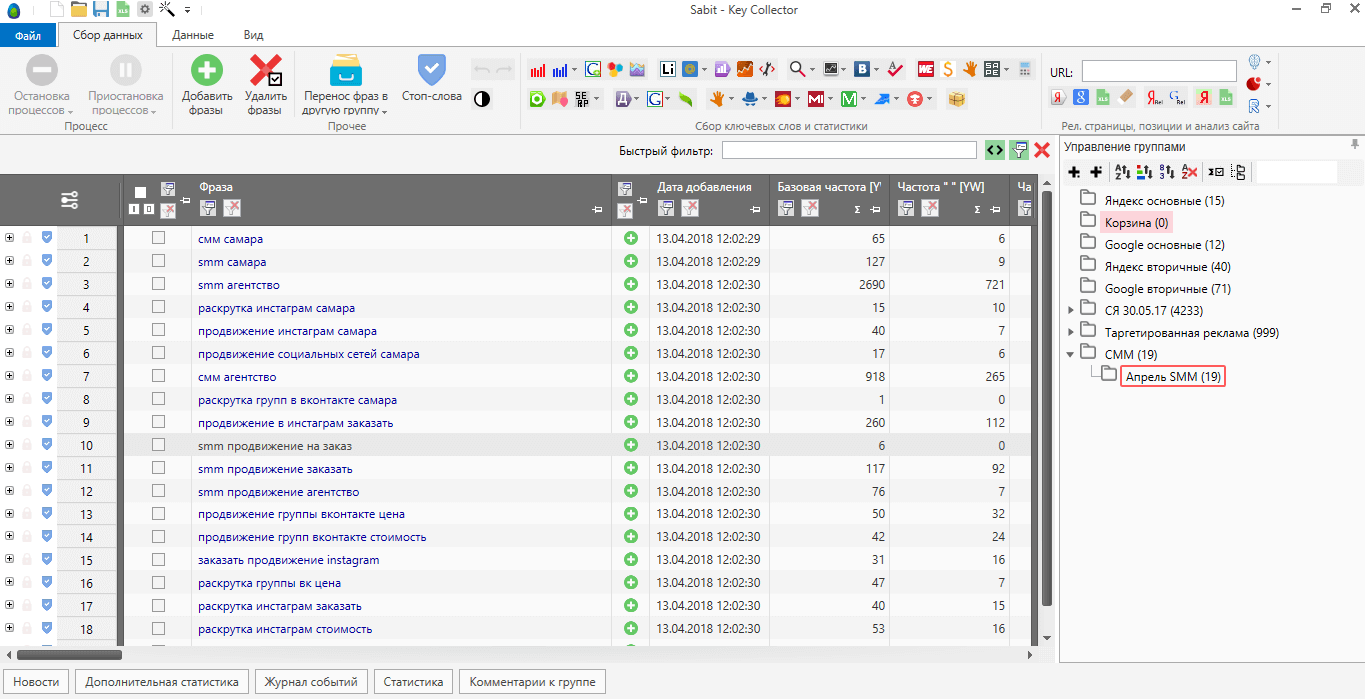Select checkbox for 'смм агентство' row

tap(158, 376)
